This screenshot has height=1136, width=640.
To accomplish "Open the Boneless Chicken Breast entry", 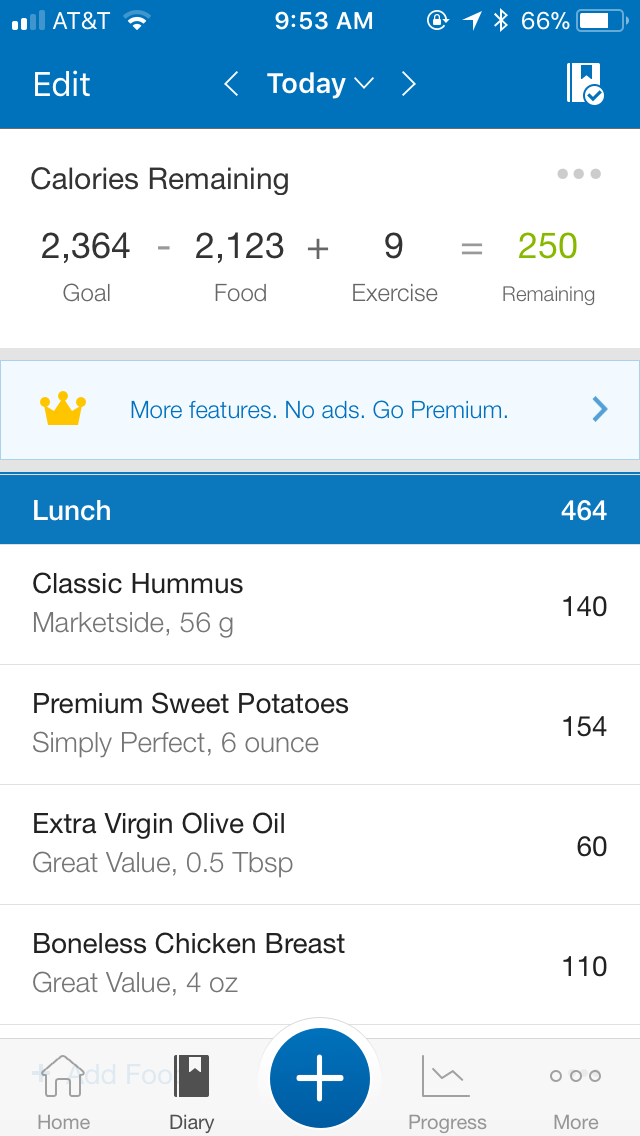I will click(320, 964).
